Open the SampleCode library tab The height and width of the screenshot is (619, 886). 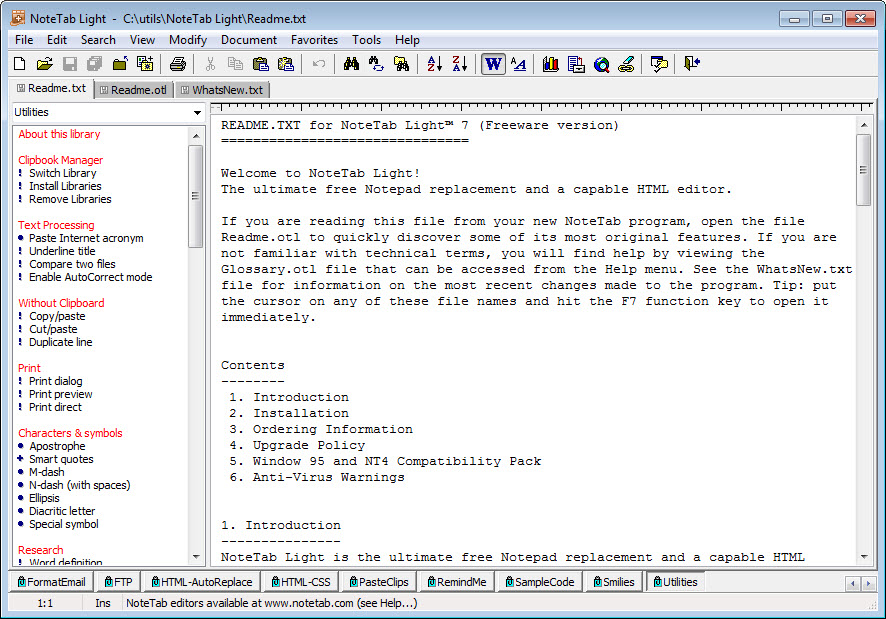tap(540, 582)
